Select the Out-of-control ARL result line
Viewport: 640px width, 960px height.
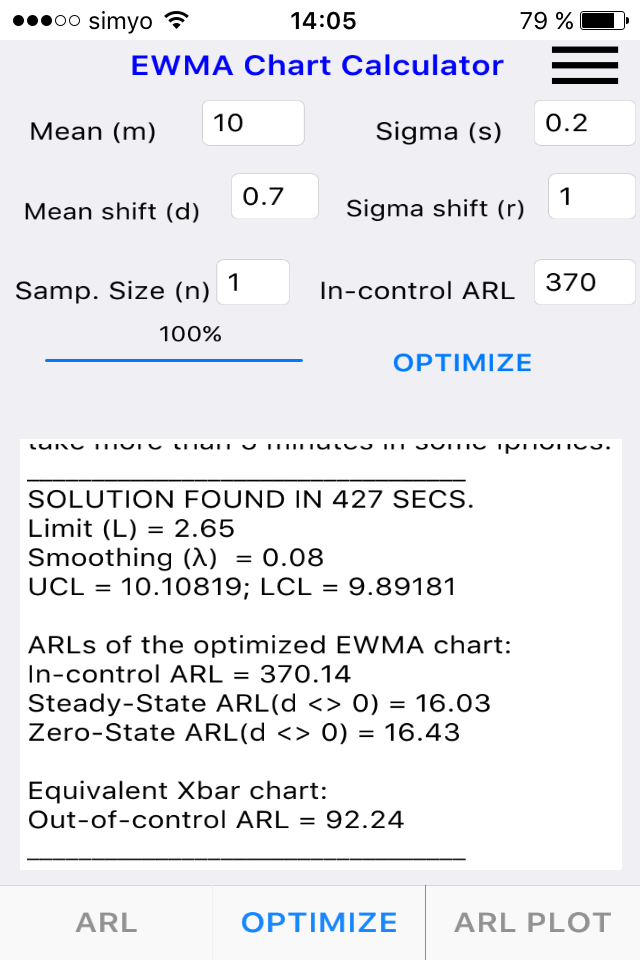pyautogui.click(x=216, y=820)
